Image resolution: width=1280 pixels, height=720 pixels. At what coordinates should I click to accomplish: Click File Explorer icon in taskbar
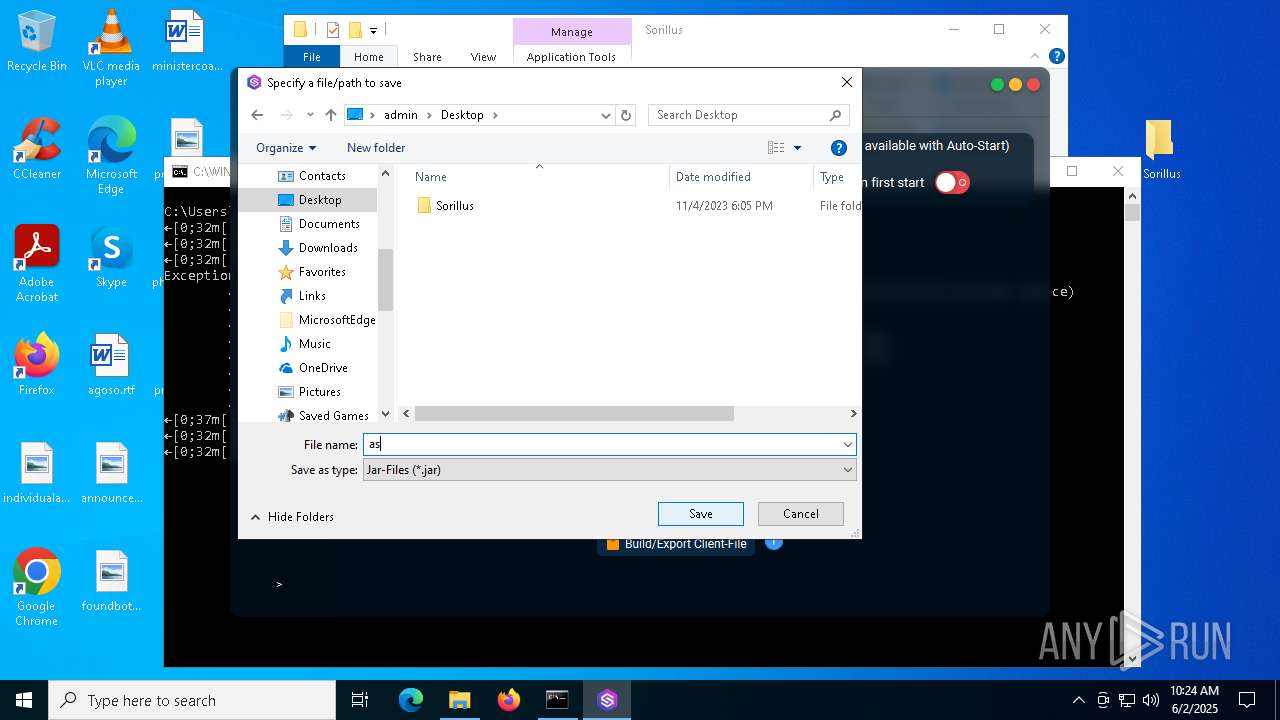(x=459, y=700)
